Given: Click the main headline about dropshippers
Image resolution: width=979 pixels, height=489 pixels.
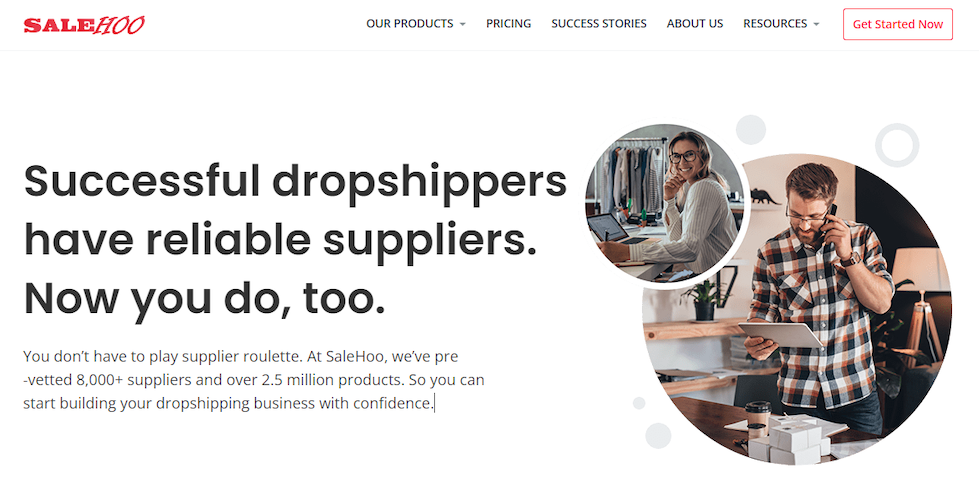Looking at the screenshot, I should [295, 240].
